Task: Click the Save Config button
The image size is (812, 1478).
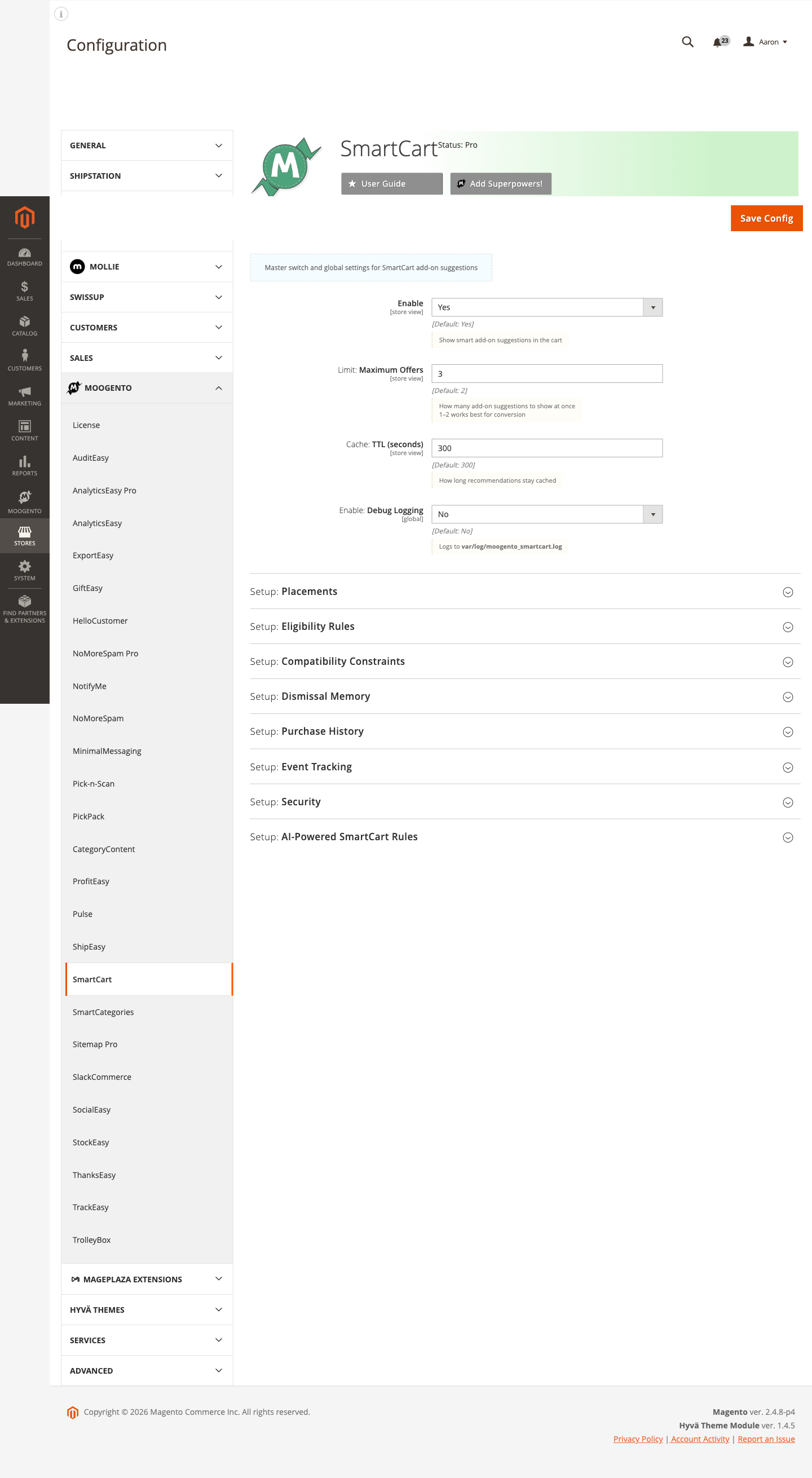Action: click(x=766, y=219)
